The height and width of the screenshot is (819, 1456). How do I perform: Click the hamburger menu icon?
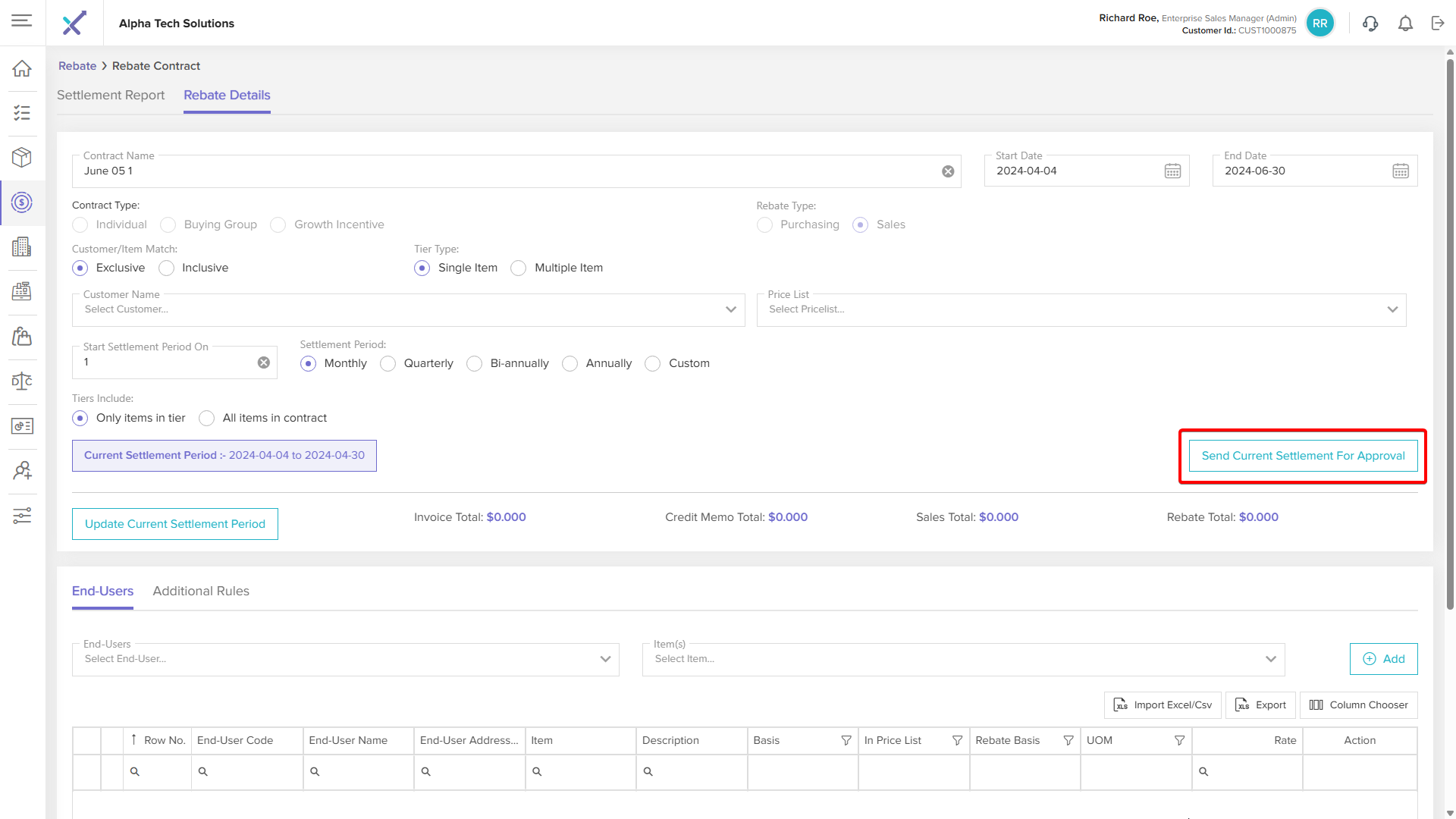(x=22, y=20)
